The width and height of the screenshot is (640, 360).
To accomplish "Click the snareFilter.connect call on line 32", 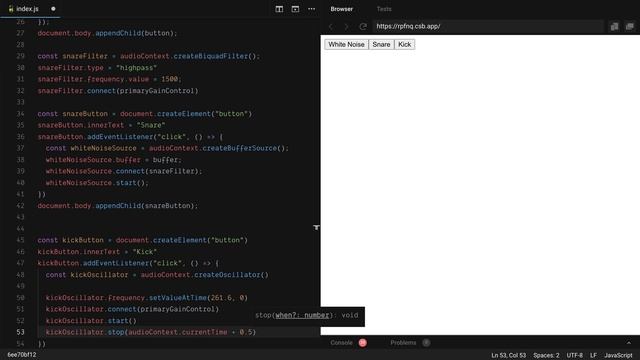I will 118,91.
